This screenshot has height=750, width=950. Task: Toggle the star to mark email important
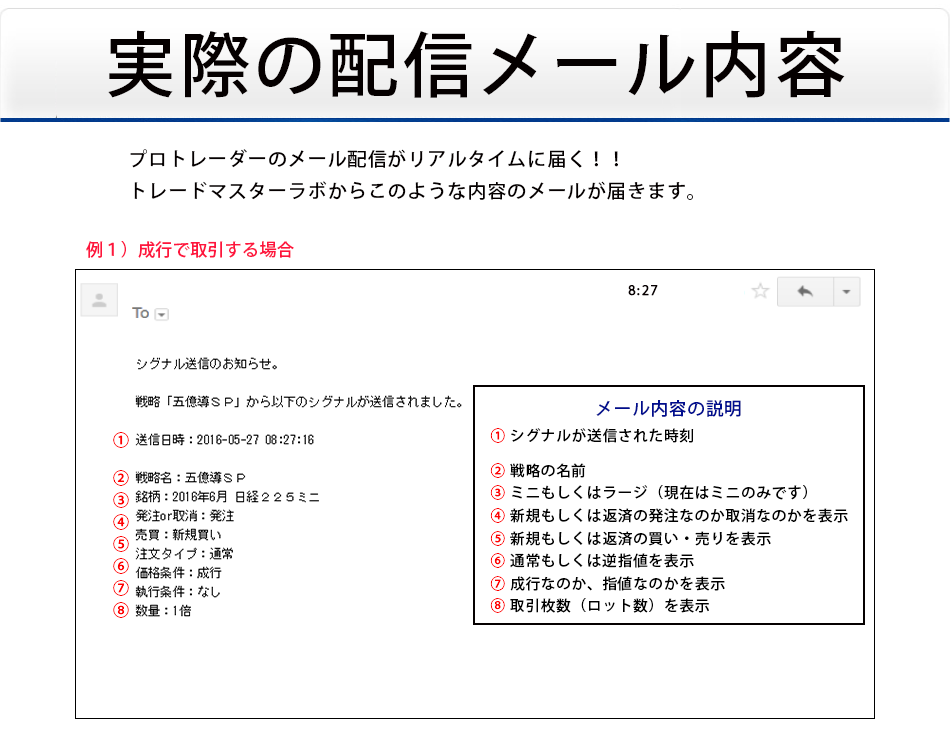click(x=761, y=291)
